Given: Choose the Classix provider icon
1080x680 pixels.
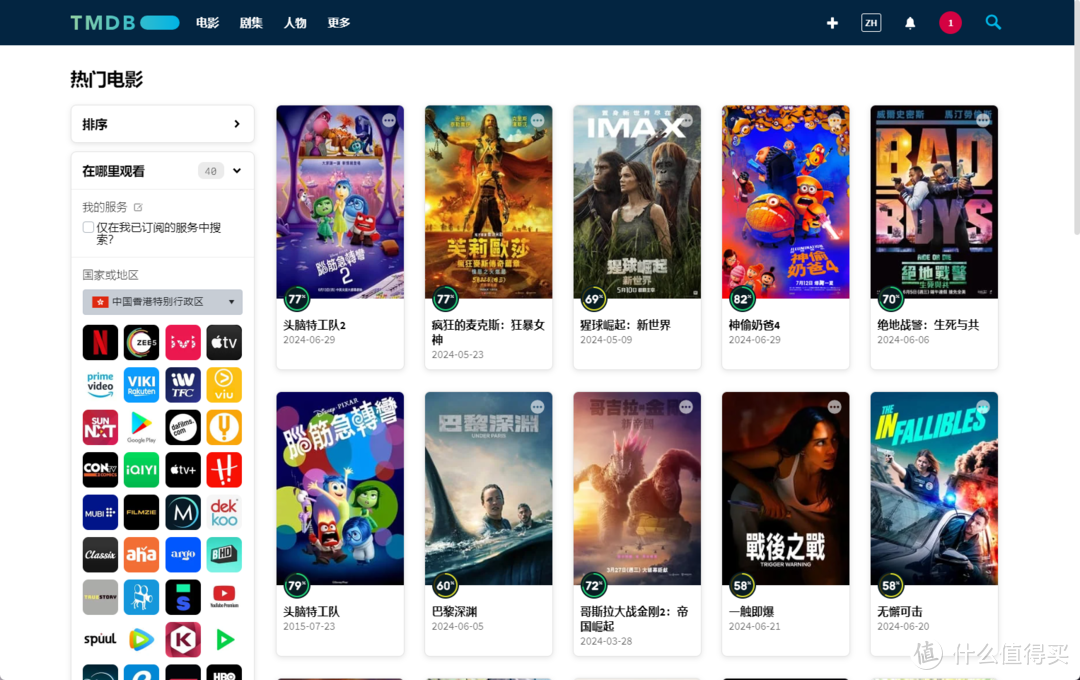Looking at the screenshot, I should (101, 555).
